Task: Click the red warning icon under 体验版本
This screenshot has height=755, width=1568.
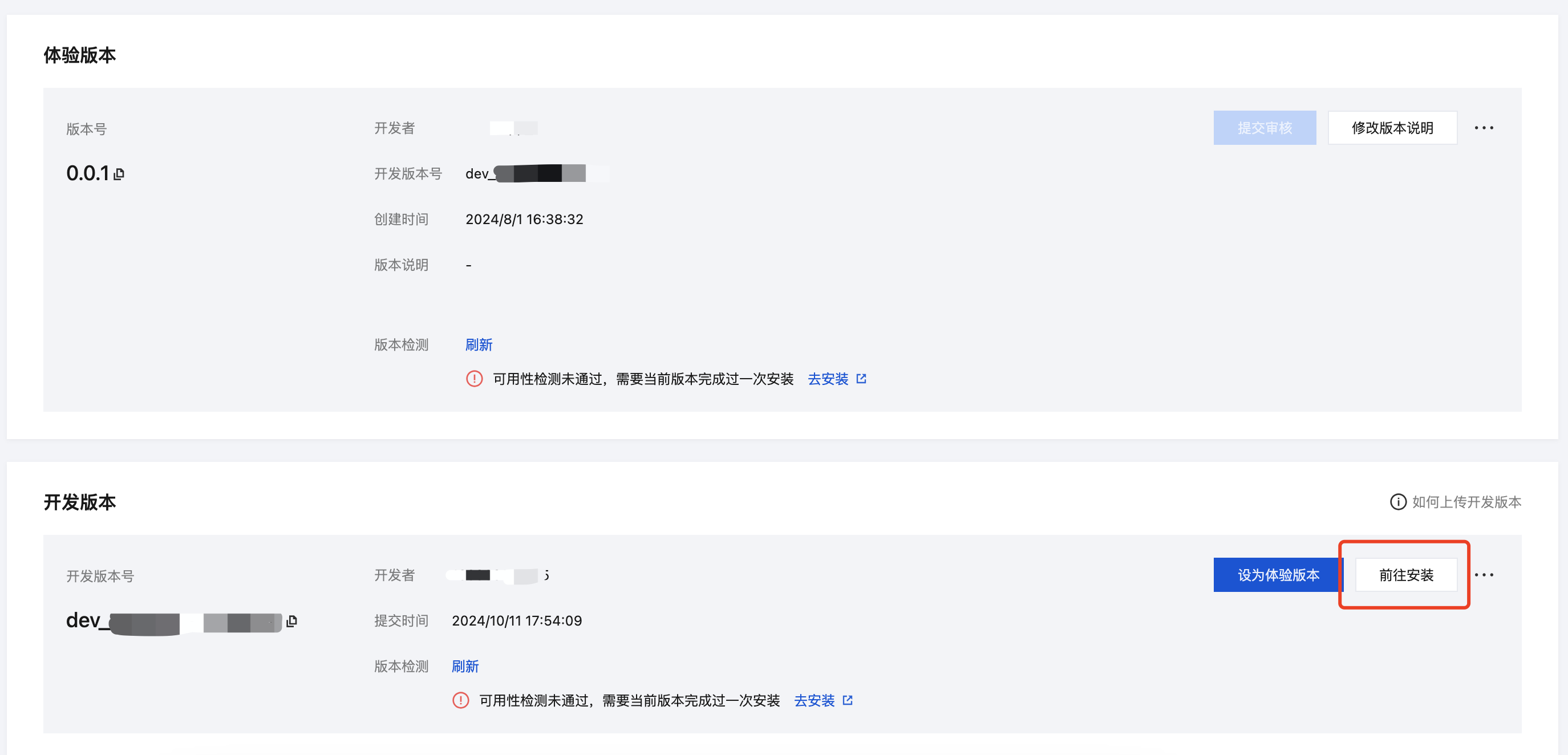Action: click(x=474, y=379)
